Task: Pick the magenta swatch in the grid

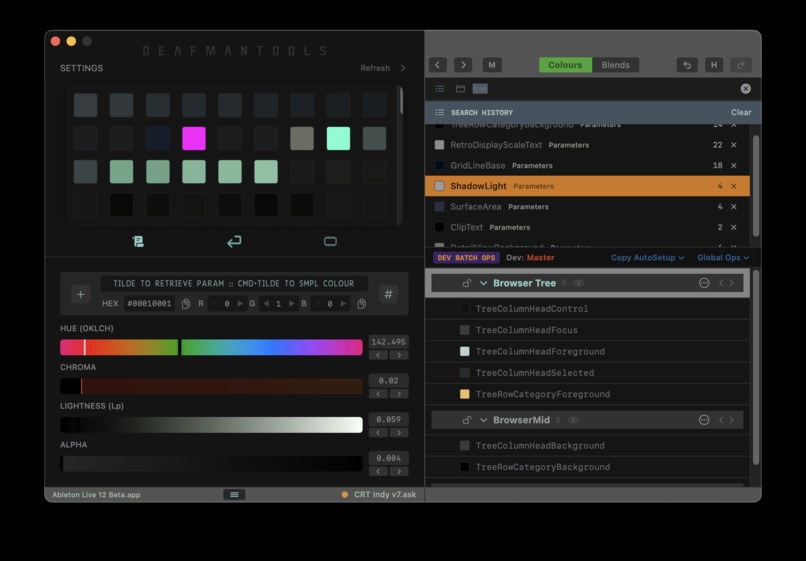Action: click(x=194, y=138)
